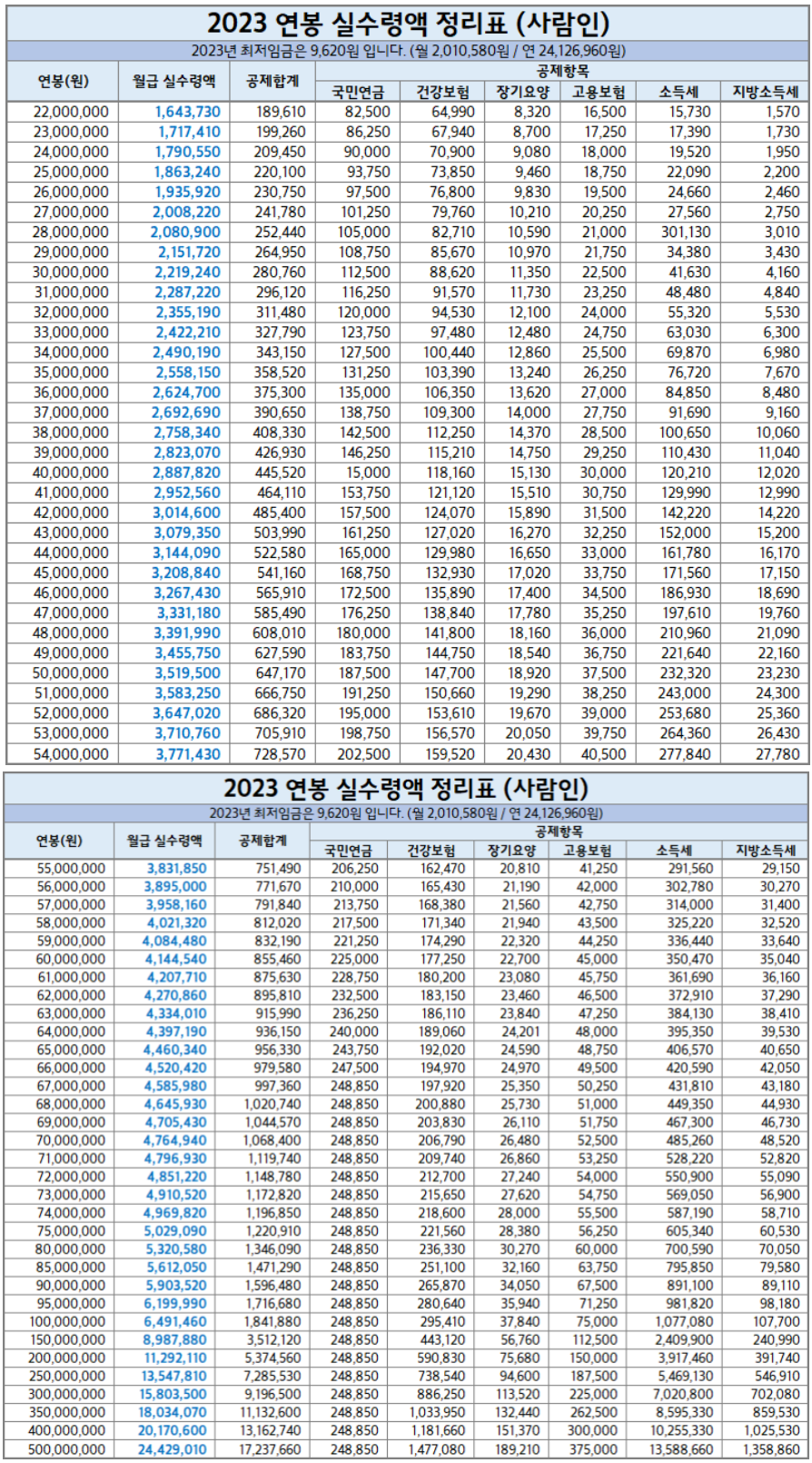Select 소득세 value 587,190 in 74,000,000 row
The width and height of the screenshot is (812, 1463).
click(x=689, y=1213)
